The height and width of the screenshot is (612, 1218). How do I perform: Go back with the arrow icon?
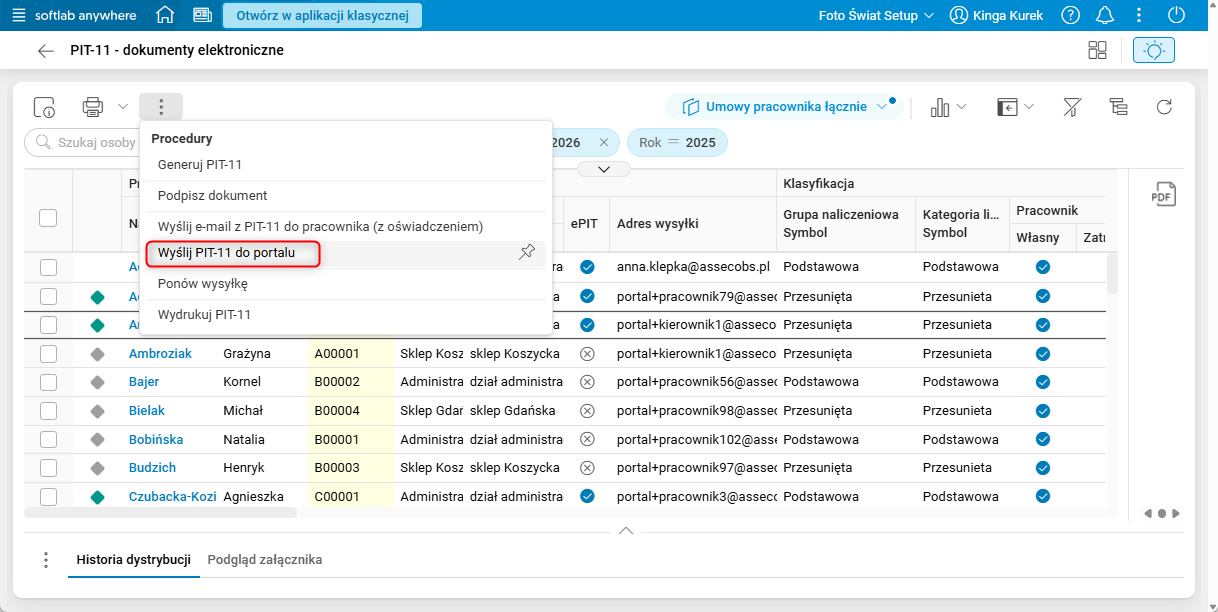point(45,51)
